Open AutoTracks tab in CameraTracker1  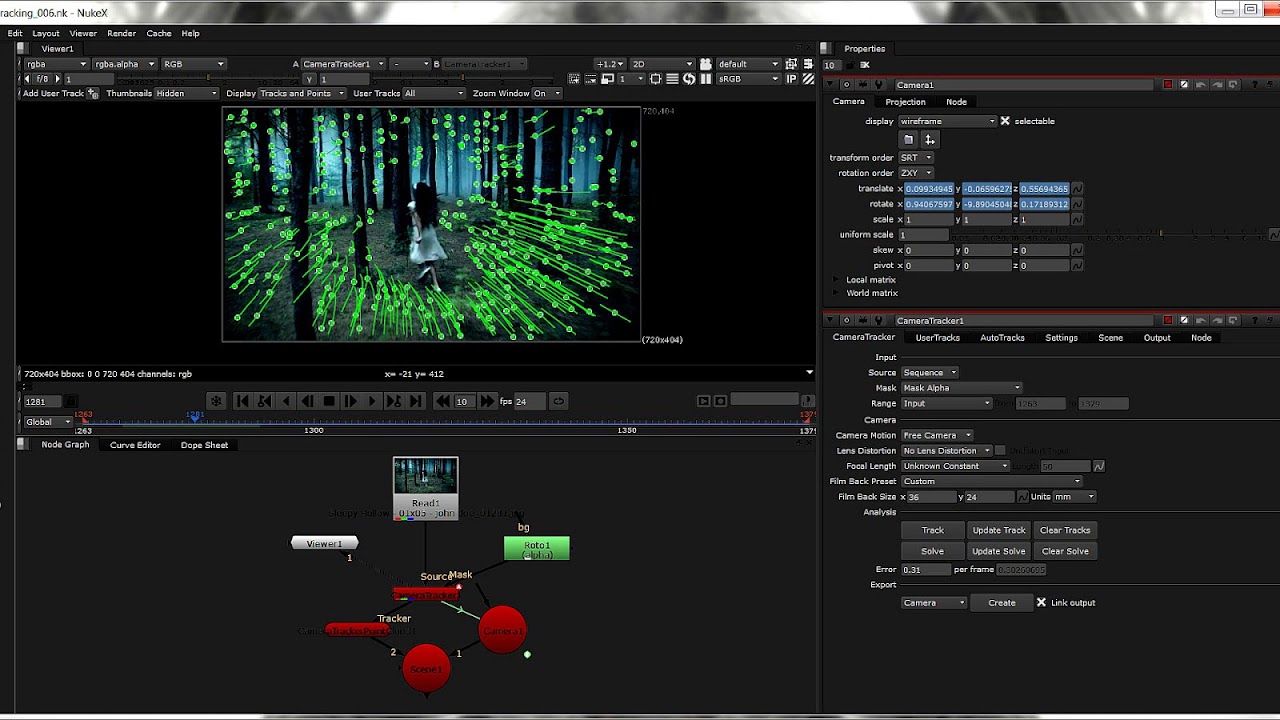click(x=1002, y=338)
